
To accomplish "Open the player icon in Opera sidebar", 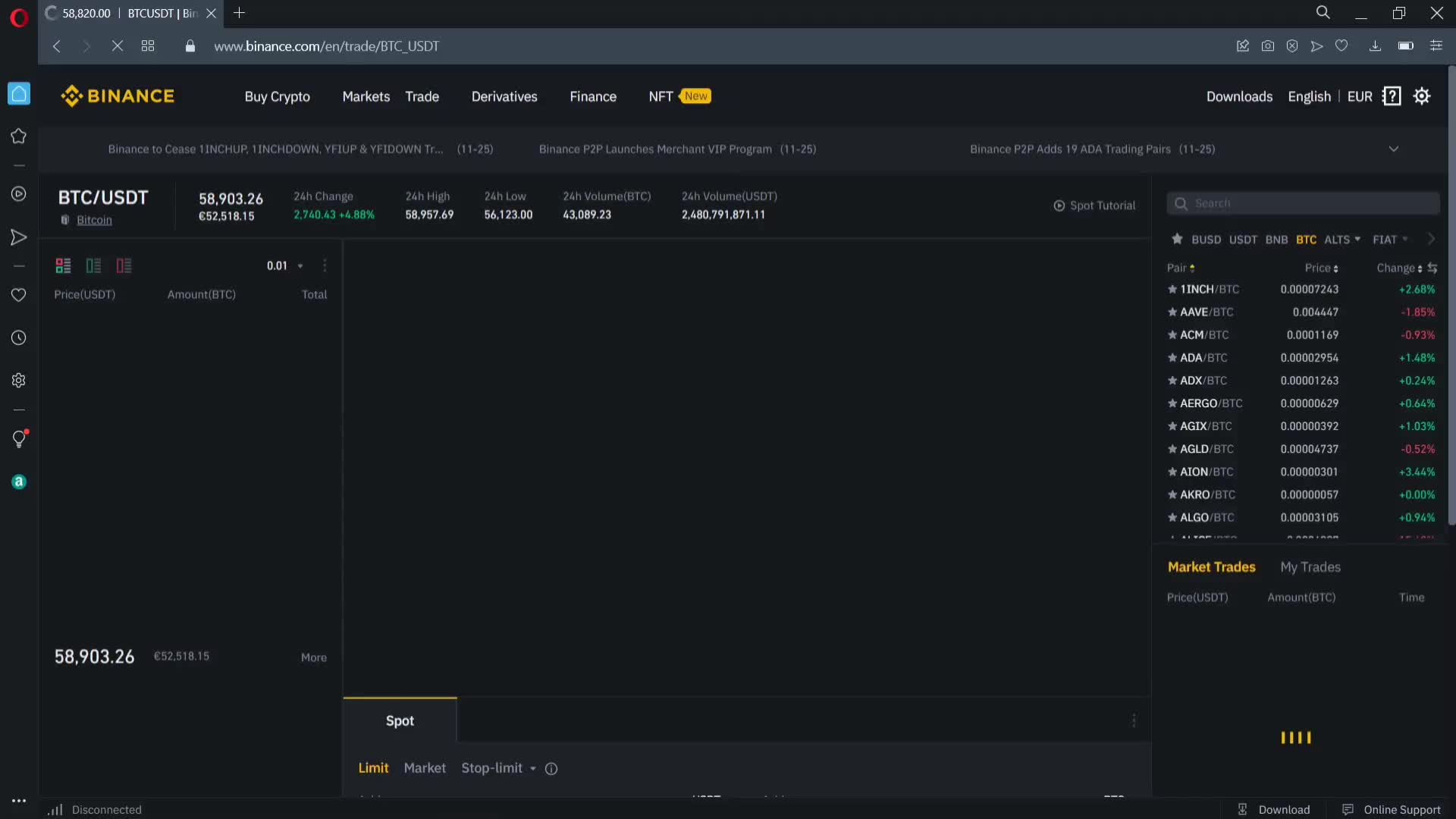I will pyautogui.click(x=19, y=194).
